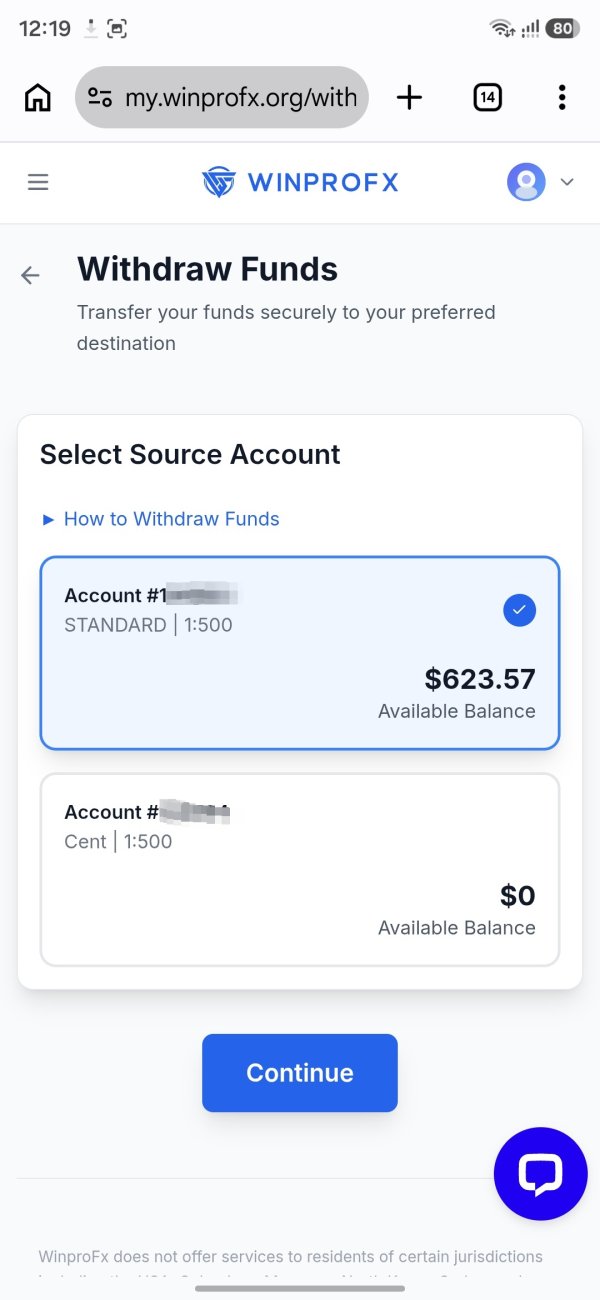Open the tab switcher showing 14 tabs
The image size is (600, 1300).
tap(487, 97)
